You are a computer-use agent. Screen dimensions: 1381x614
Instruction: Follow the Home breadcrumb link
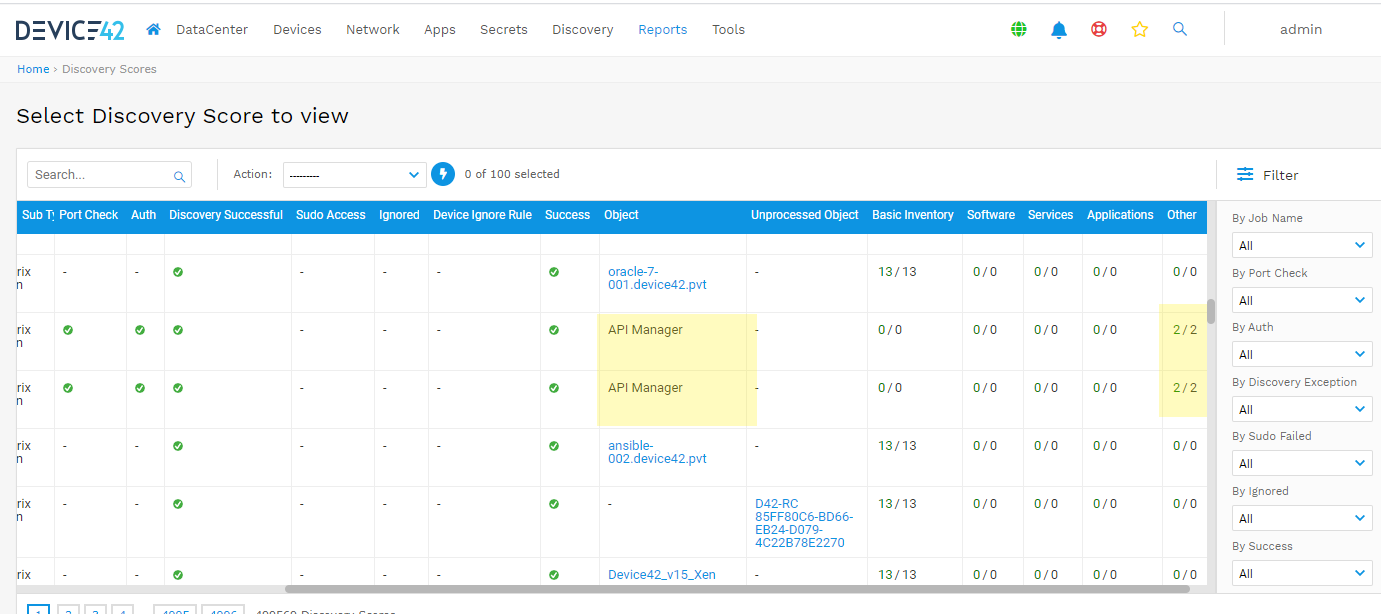click(33, 69)
